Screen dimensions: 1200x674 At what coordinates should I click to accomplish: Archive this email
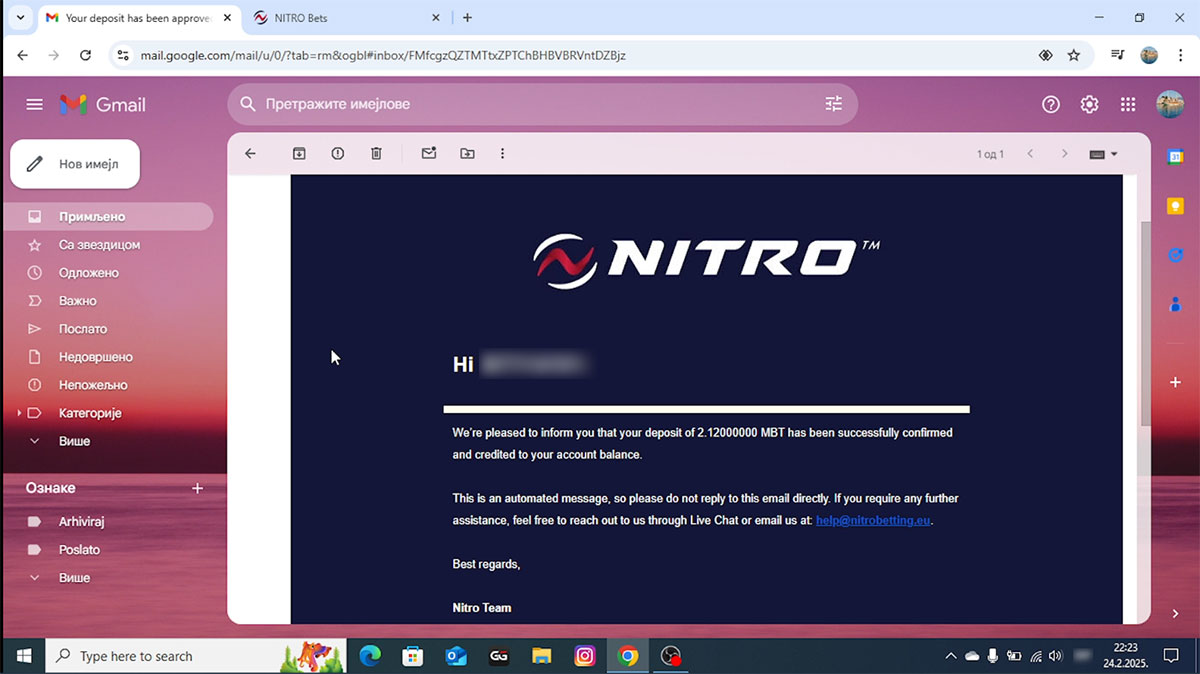pos(299,154)
